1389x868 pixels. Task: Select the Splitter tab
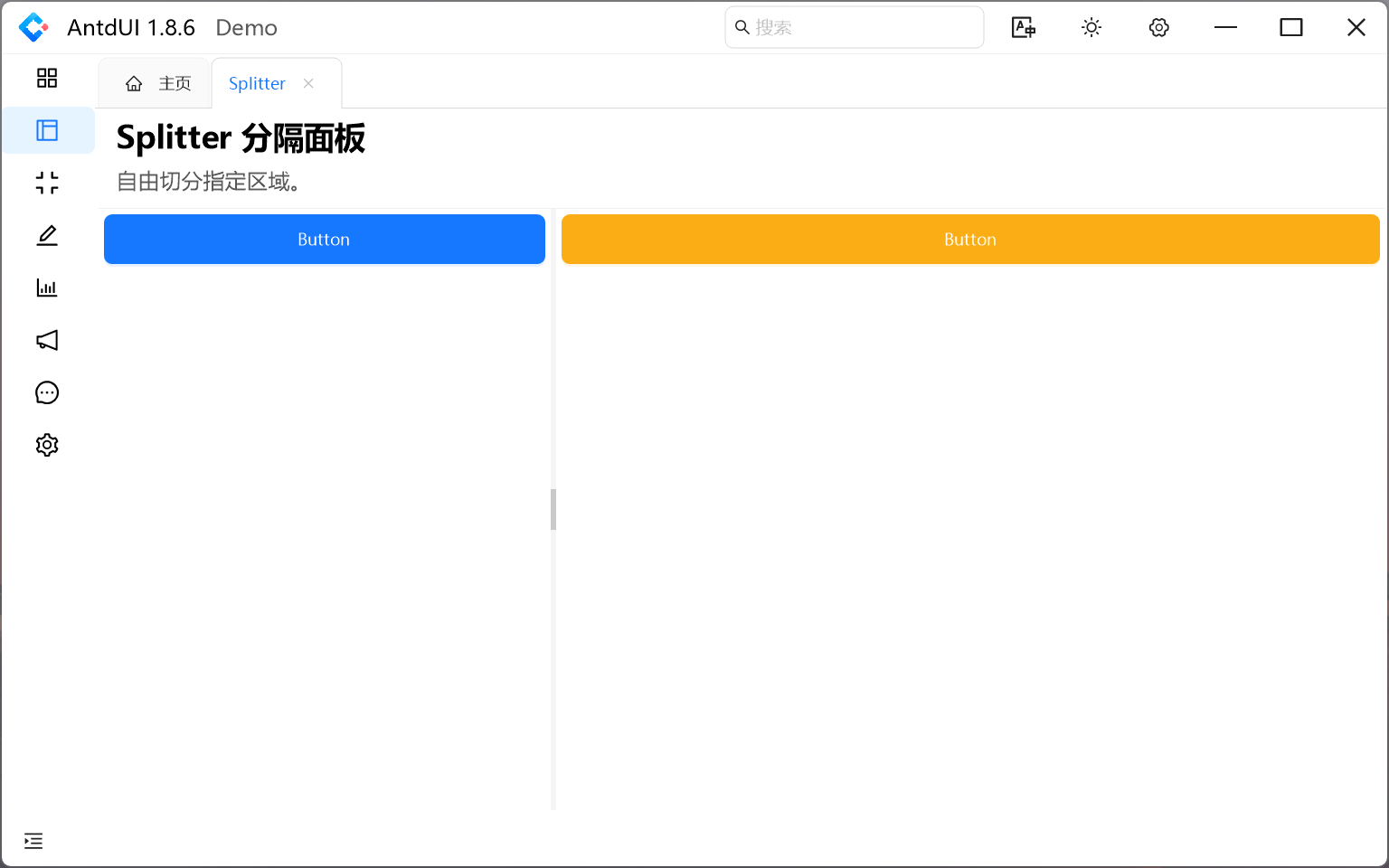click(x=257, y=84)
